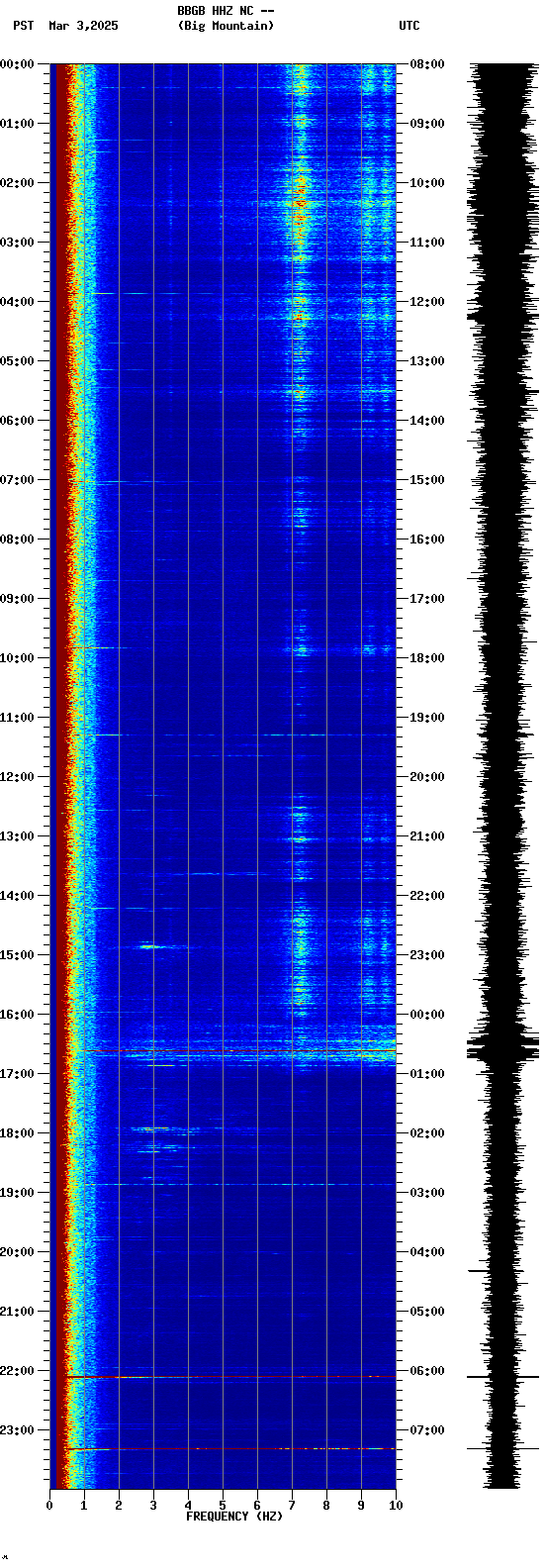546x1568 pixels.
Task: Click the 'PST' timezone label
Action: tap(24, 26)
